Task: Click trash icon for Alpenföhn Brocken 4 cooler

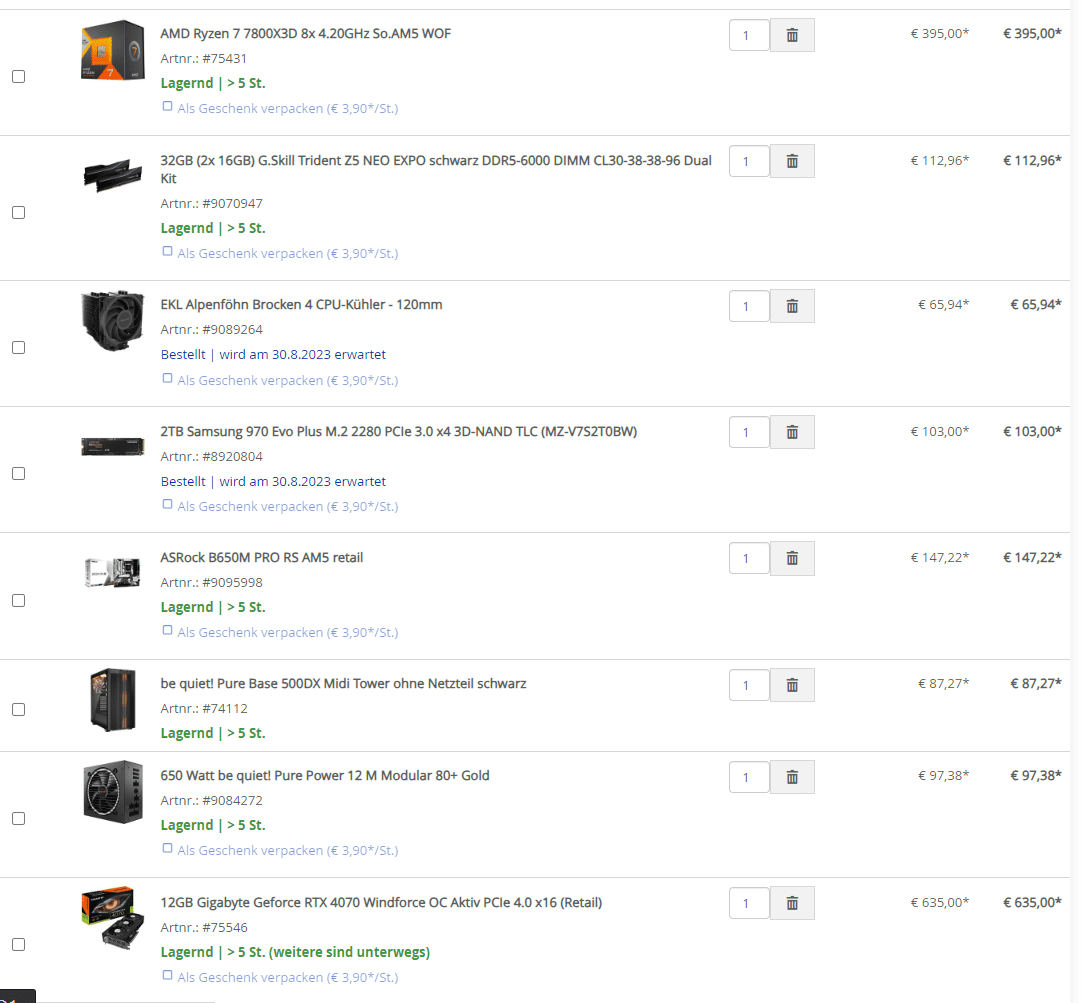Action: pyautogui.click(x=792, y=306)
